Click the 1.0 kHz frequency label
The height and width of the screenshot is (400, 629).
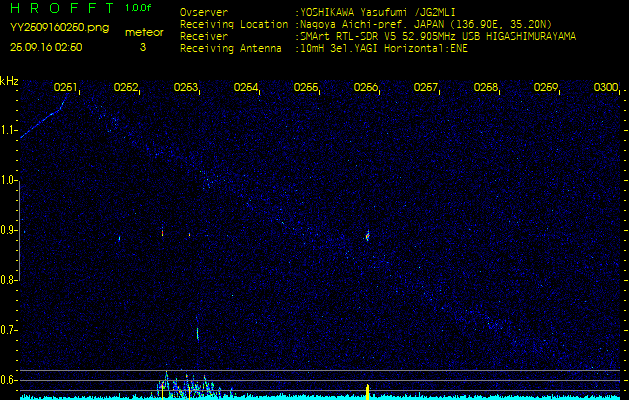click(x=8, y=181)
